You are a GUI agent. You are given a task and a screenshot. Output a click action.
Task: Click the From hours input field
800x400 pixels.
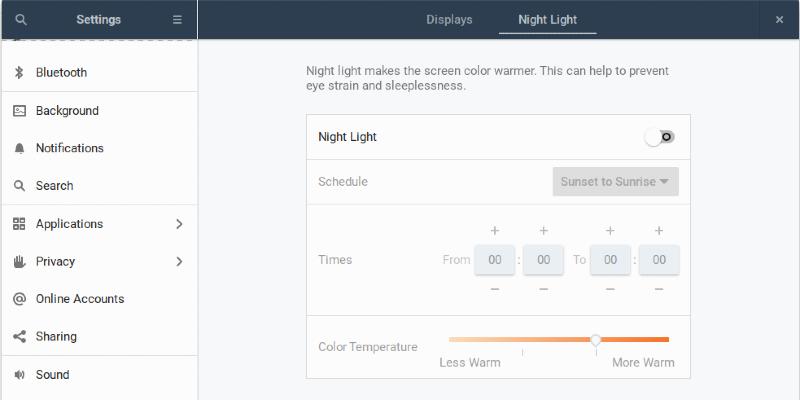click(x=494, y=260)
